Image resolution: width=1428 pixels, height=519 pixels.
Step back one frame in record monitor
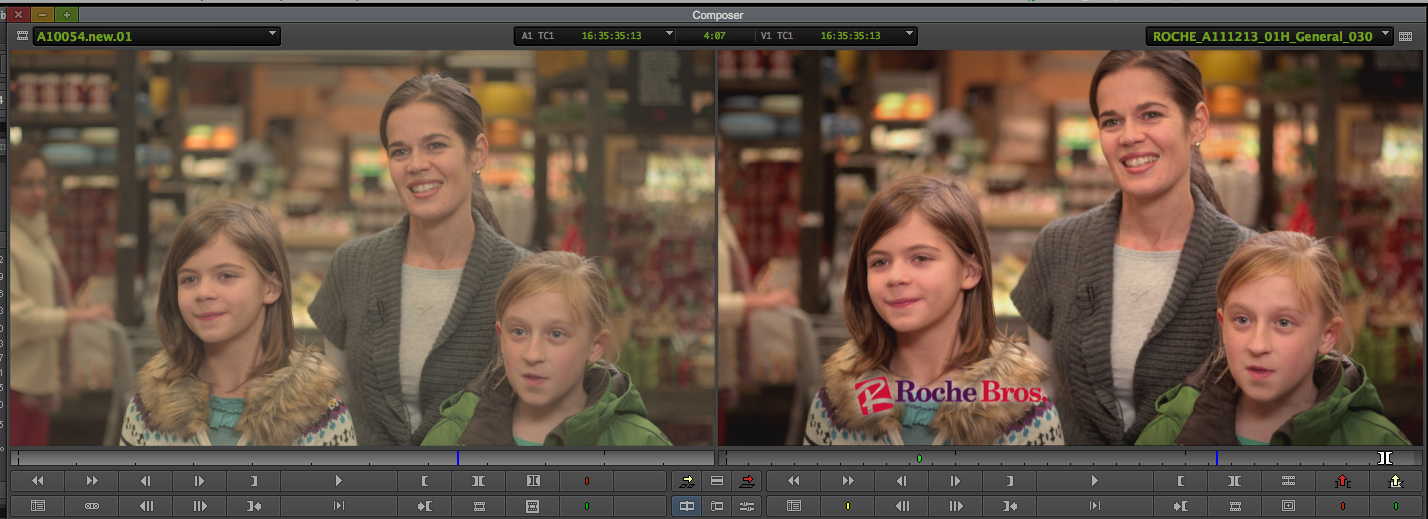click(x=901, y=481)
